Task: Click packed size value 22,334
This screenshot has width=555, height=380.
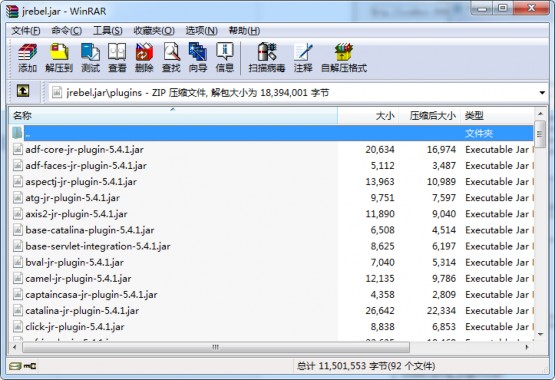Action: pyautogui.click(x=441, y=311)
